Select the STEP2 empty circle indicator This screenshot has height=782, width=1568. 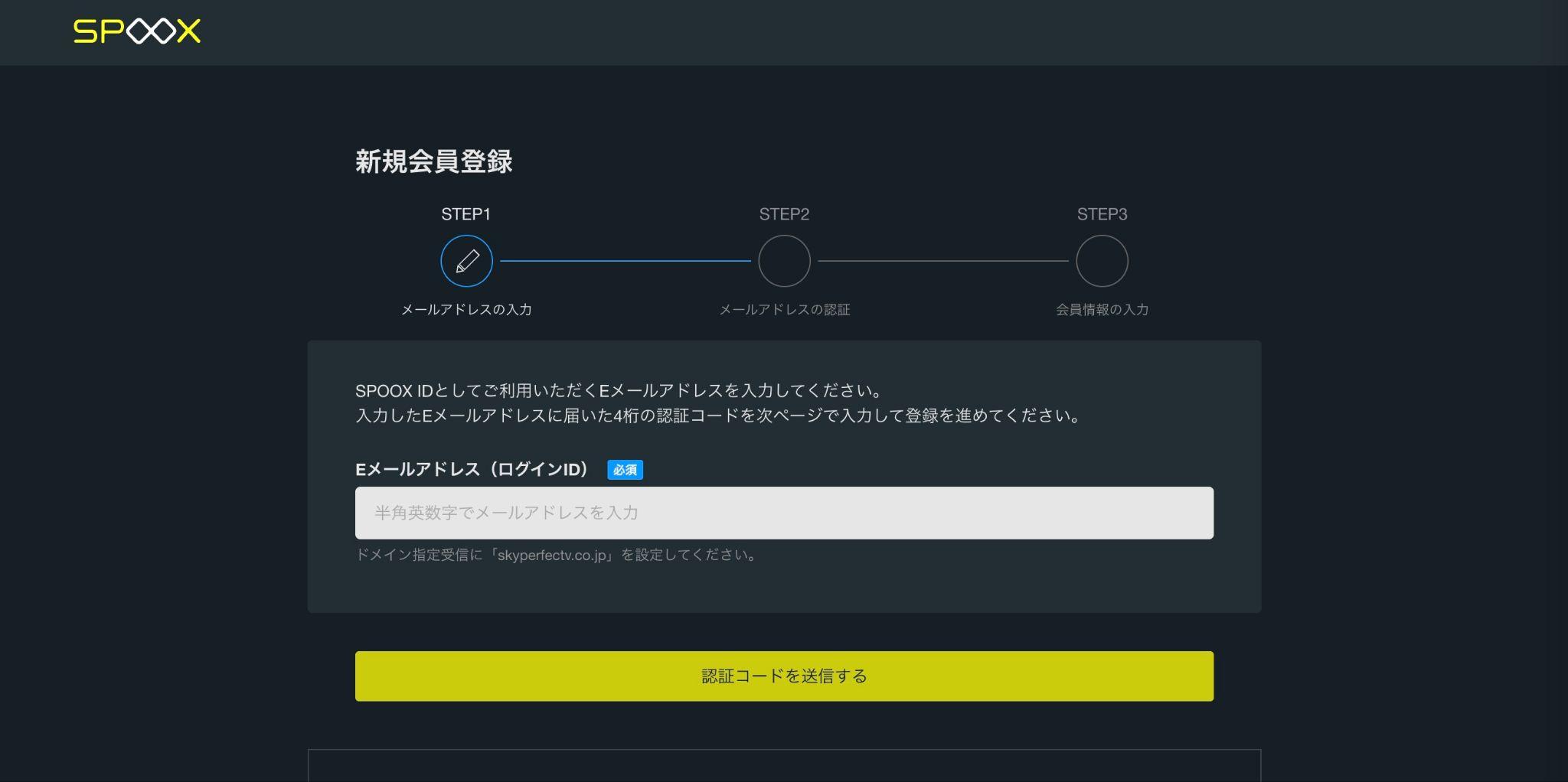click(784, 261)
